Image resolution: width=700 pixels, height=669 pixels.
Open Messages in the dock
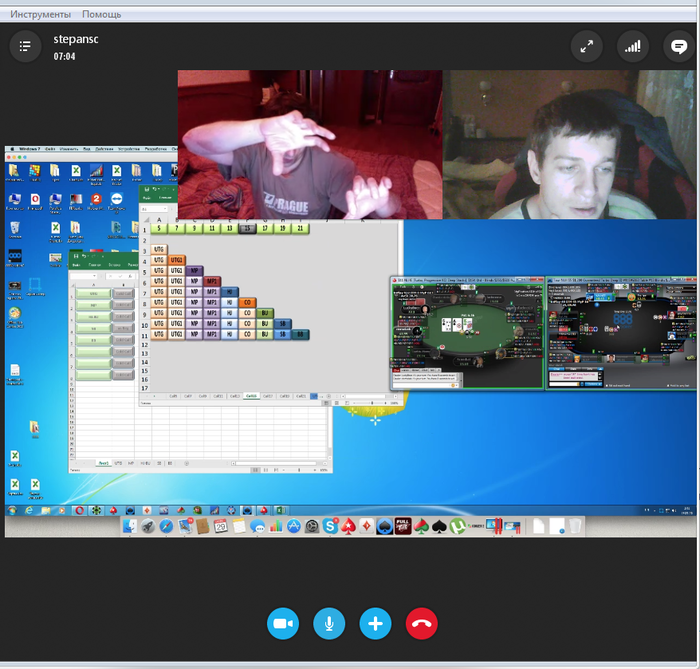(x=257, y=527)
